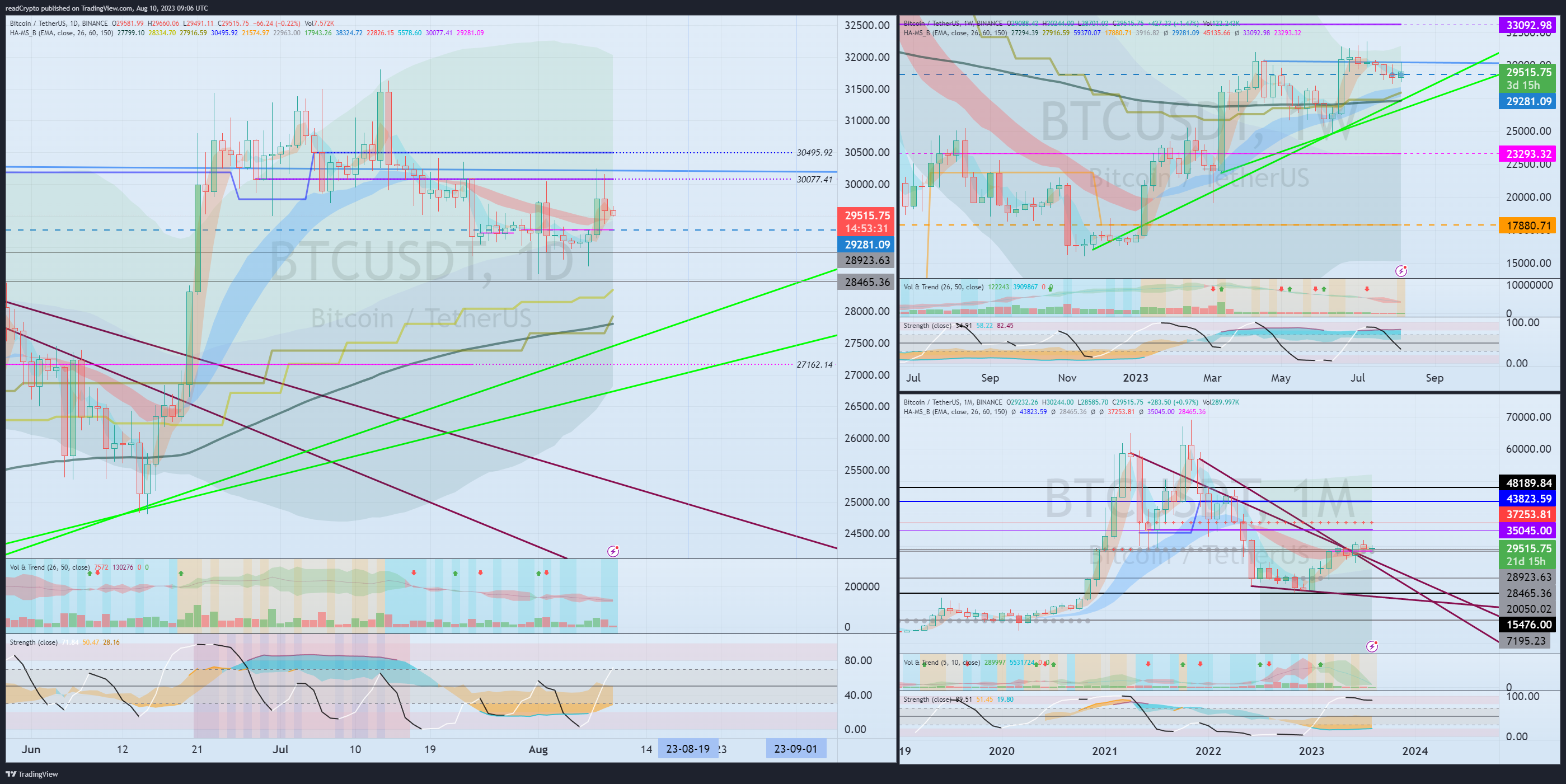The width and height of the screenshot is (1566, 784).
Task: Click the Aug label on the 1D time axis
Action: (x=538, y=749)
